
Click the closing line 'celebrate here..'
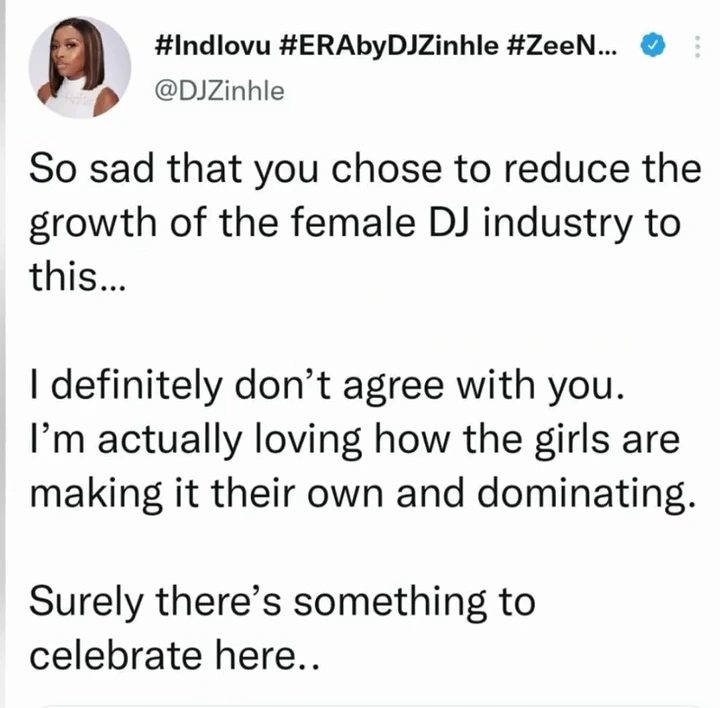pos(174,656)
